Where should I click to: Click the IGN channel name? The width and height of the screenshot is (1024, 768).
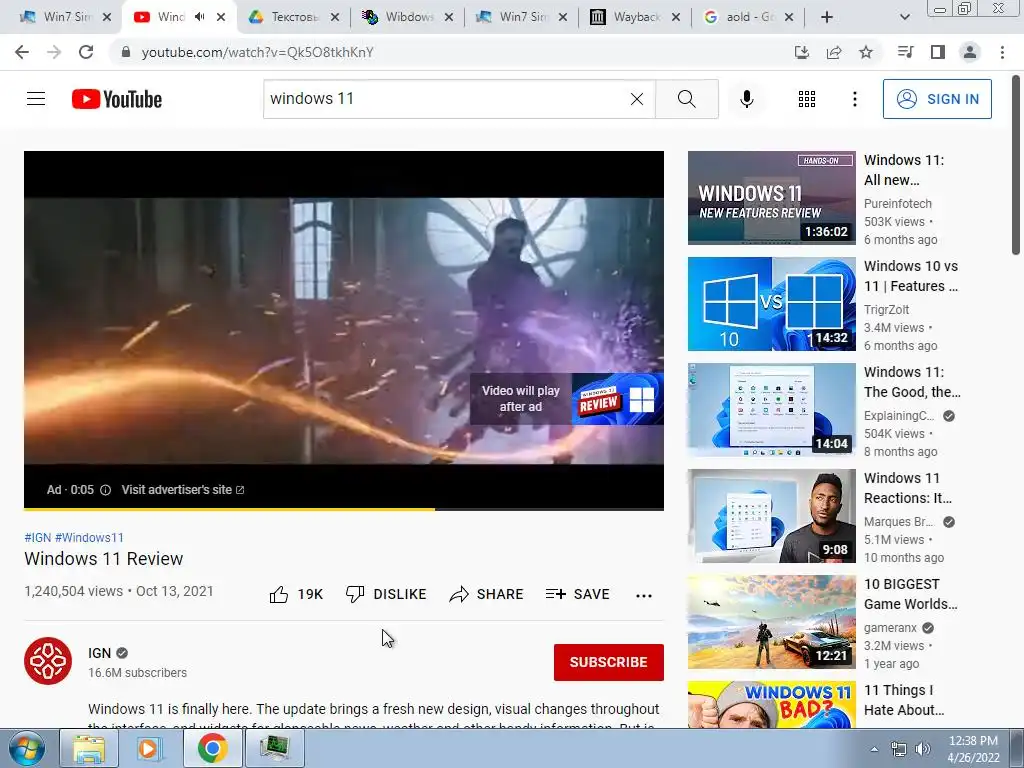click(99, 653)
